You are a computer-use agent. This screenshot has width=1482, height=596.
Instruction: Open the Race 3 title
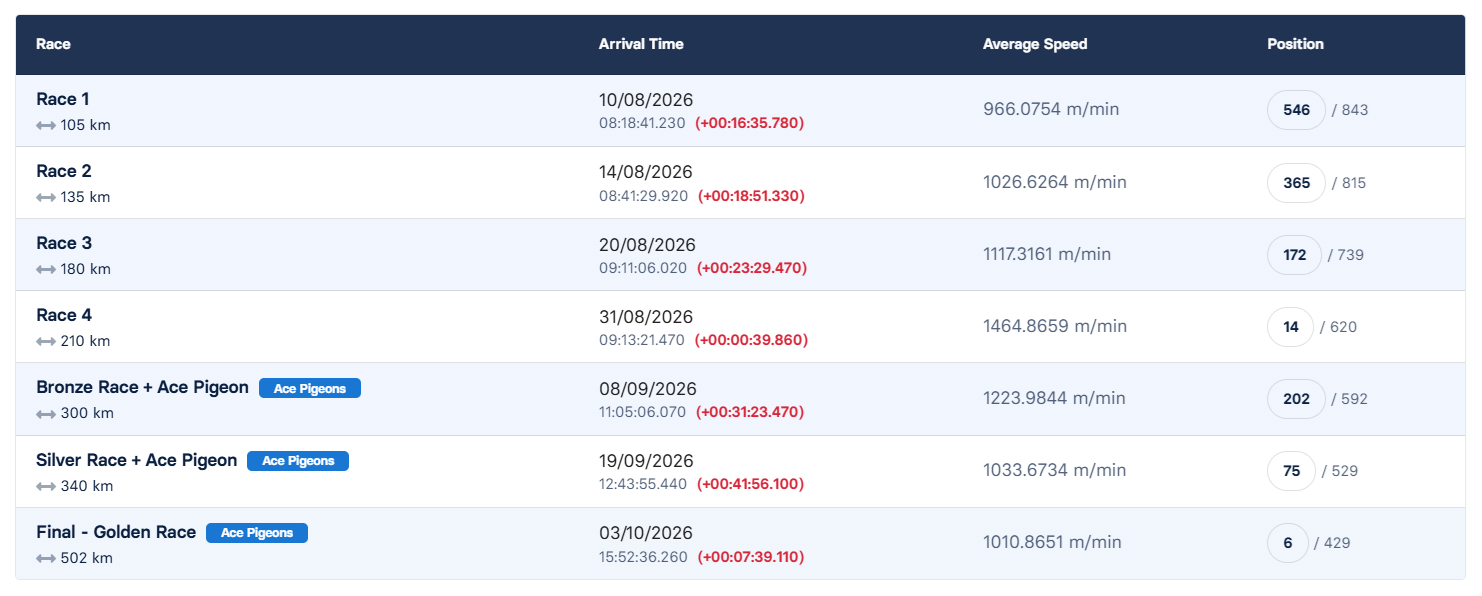(64, 243)
